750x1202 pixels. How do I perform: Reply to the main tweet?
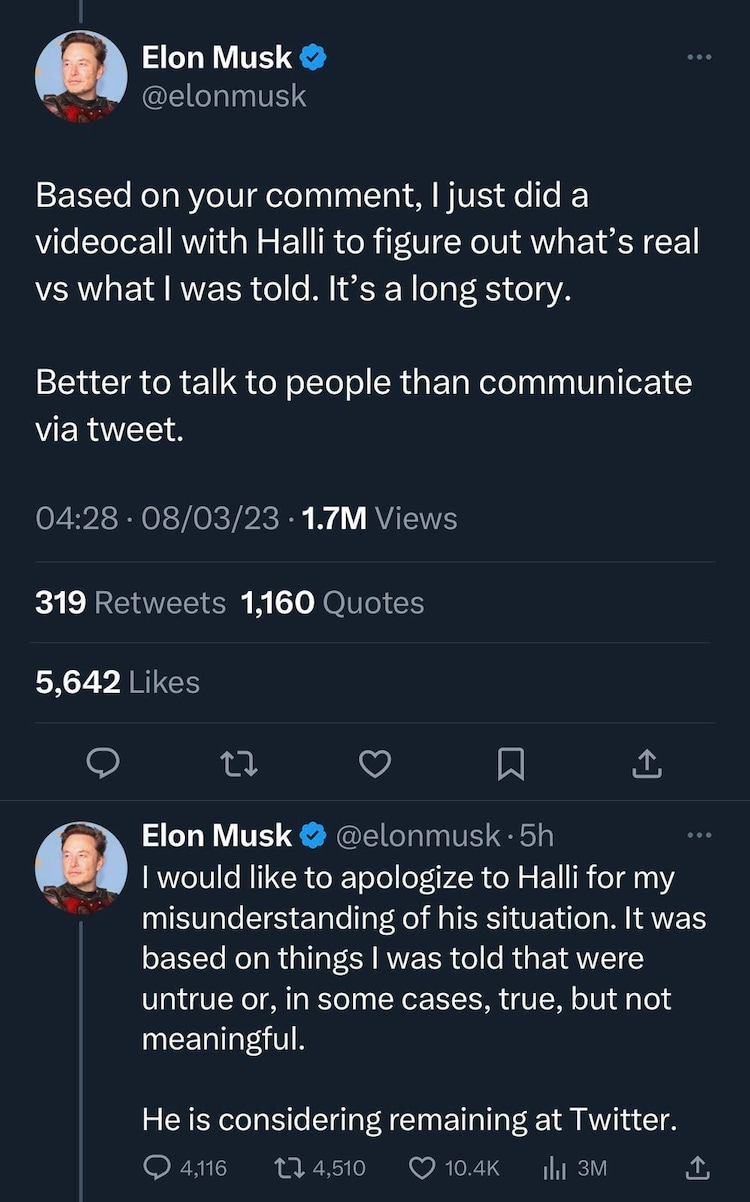click(102, 764)
